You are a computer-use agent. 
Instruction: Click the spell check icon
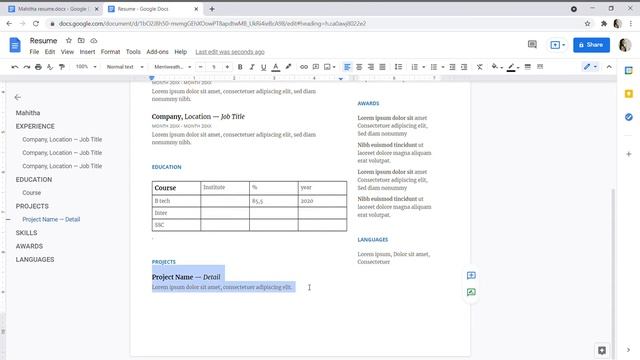(x=50, y=67)
